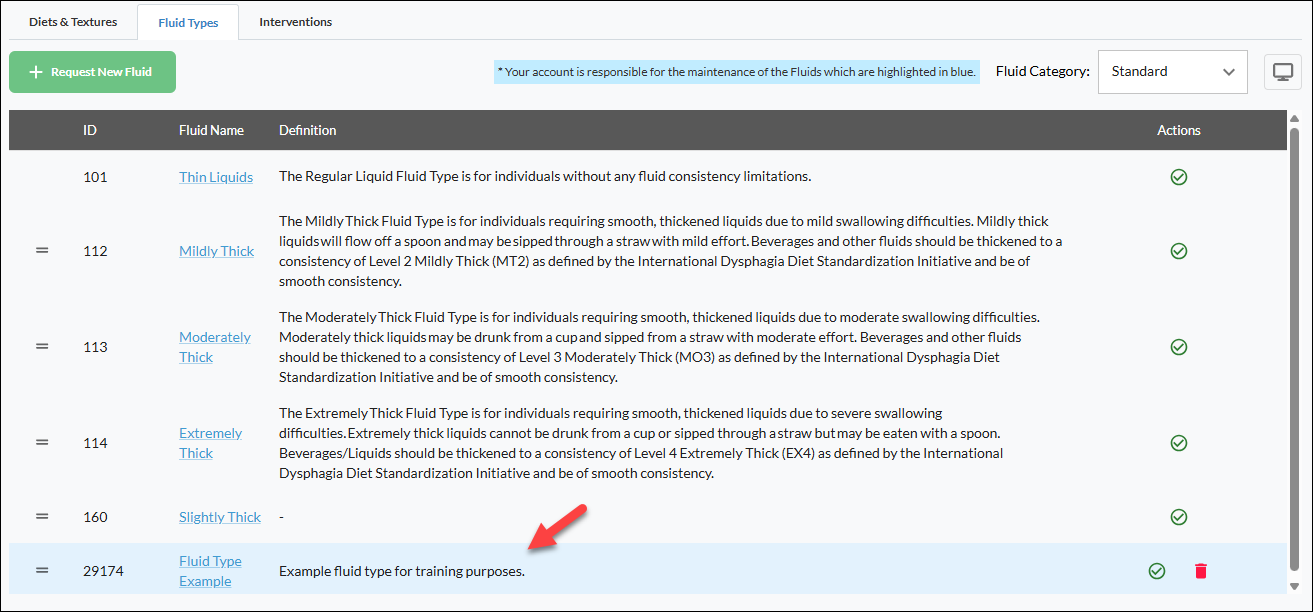Click ID cell 101
Image resolution: width=1313 pixels, height=612 pixels.
click(95, 177)
